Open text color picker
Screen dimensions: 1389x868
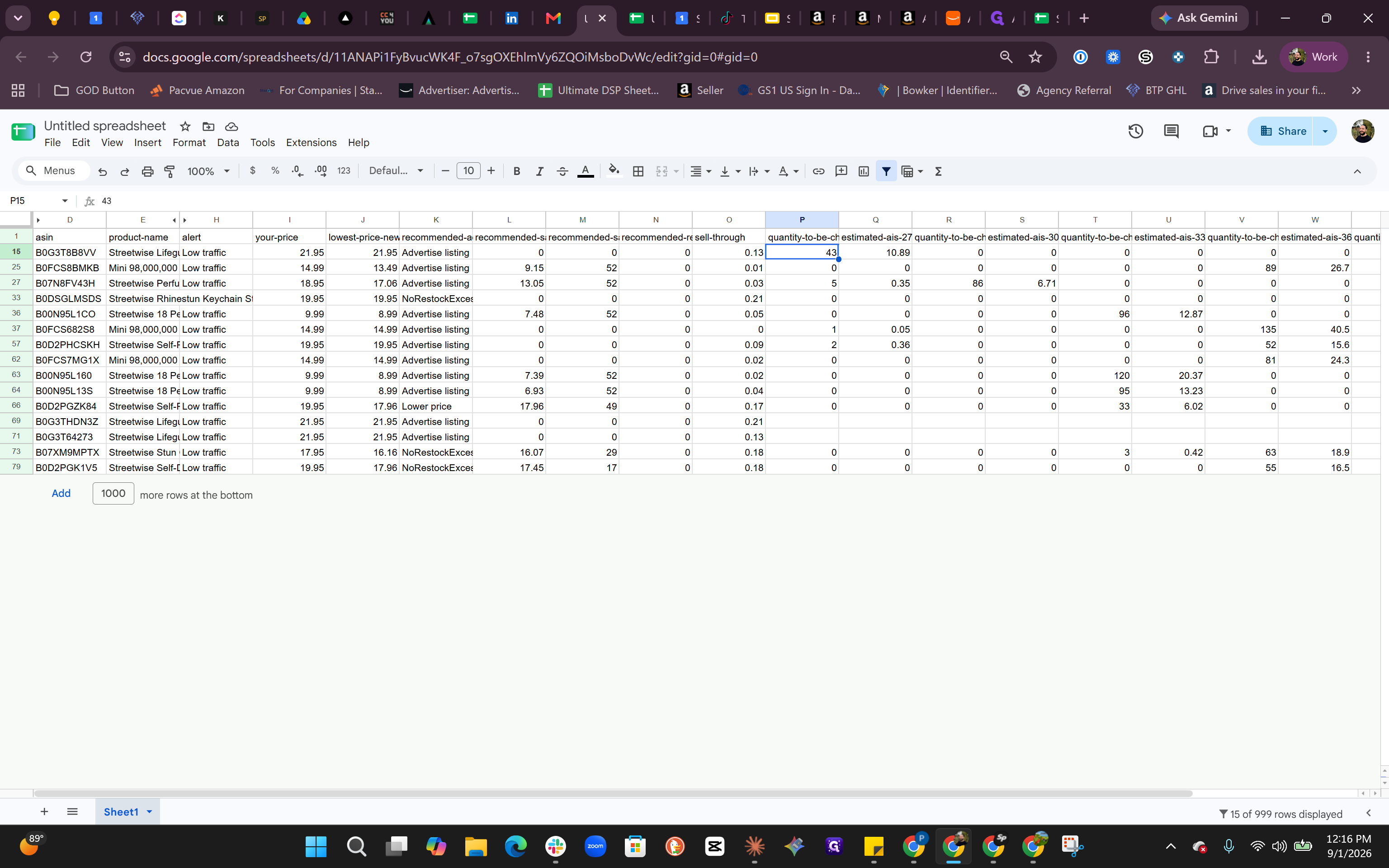[585, 171]
